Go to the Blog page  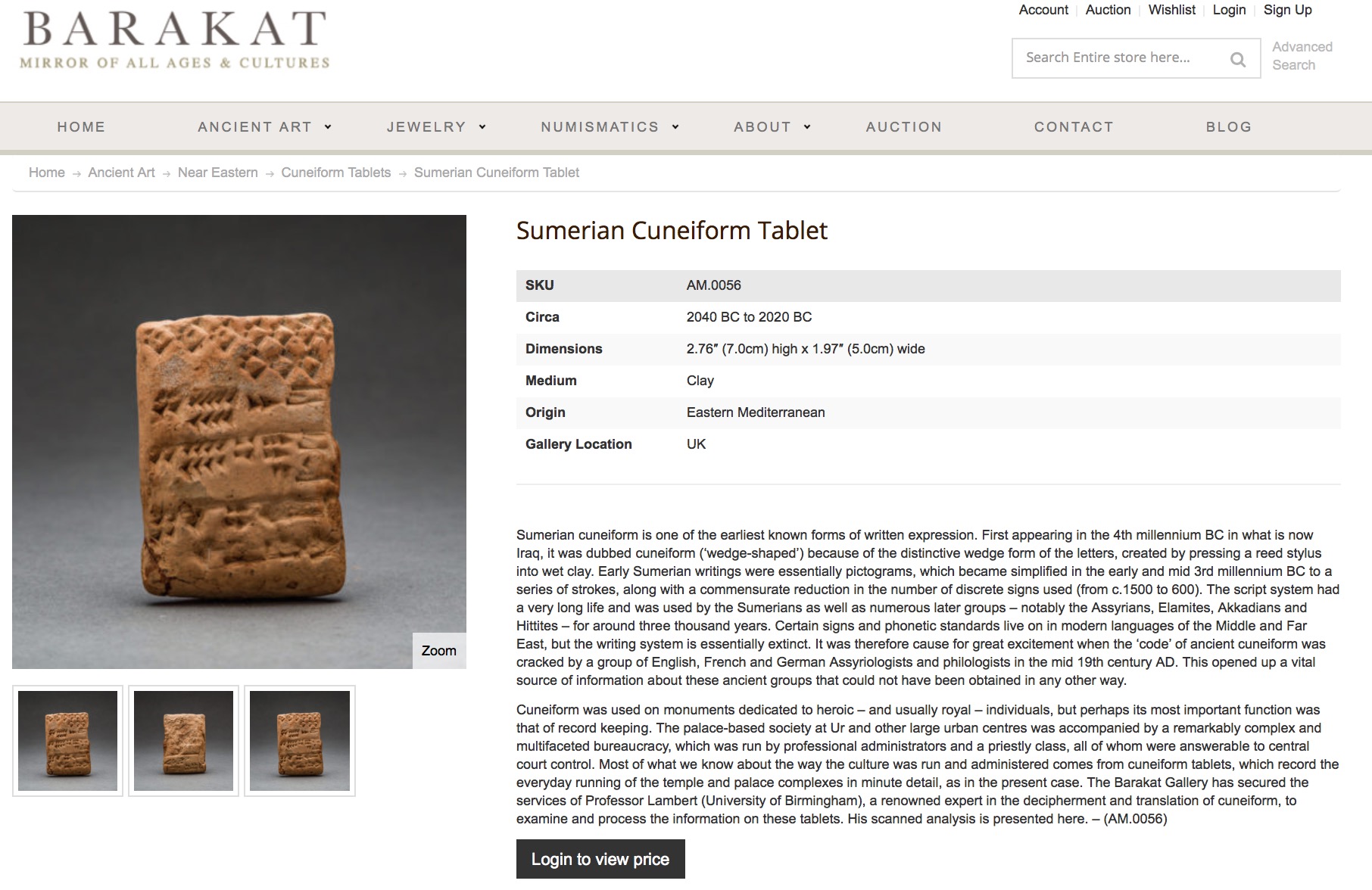click(x=1229, y=127)
